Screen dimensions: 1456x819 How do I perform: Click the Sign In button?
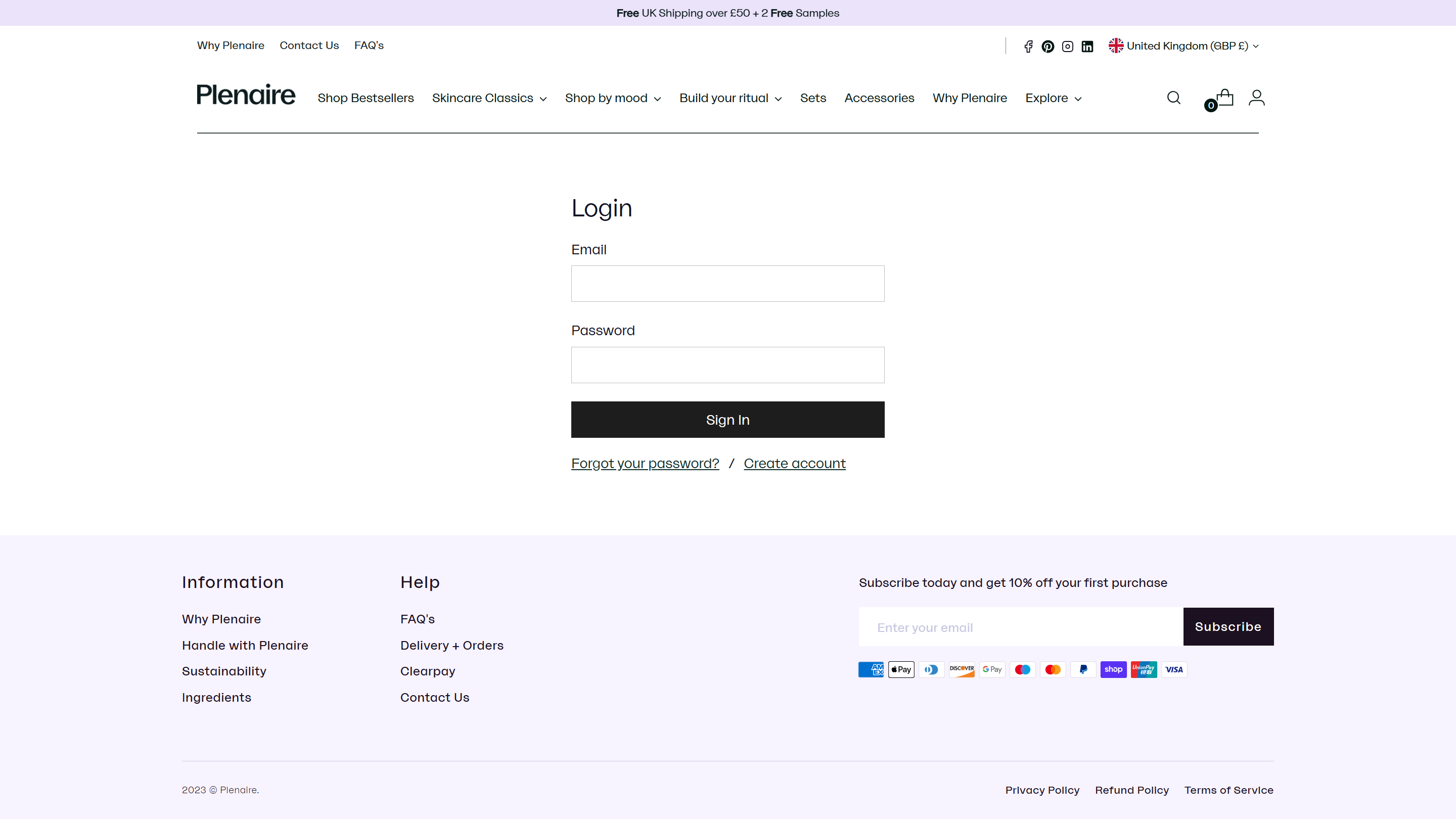727,420
